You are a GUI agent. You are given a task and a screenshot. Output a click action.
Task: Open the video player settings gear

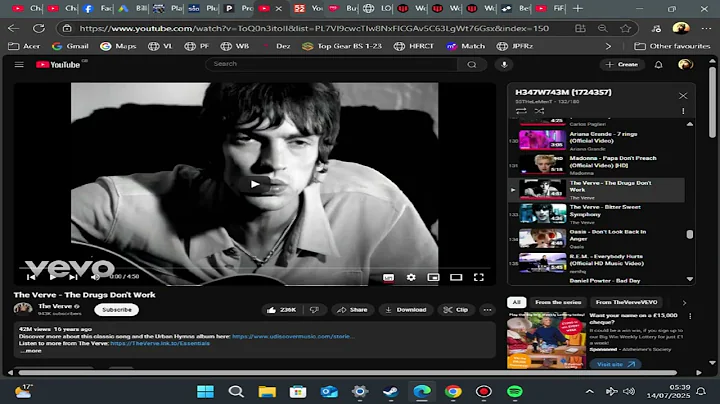(411, 277)
